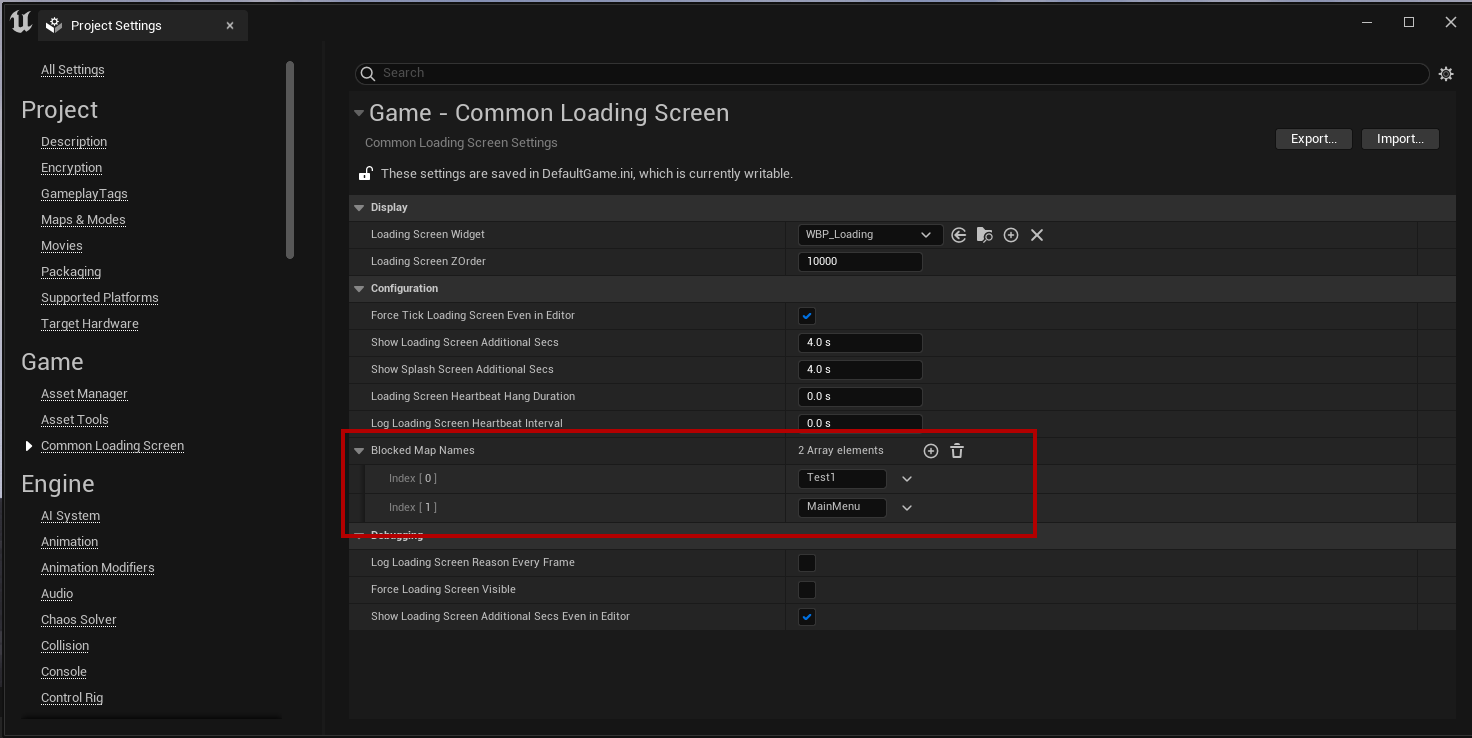The height and width of the screenshot is (738, 1472).
Task: Disable Force Tick Loading Screen Even in Editor
Action: pos(807,316)
